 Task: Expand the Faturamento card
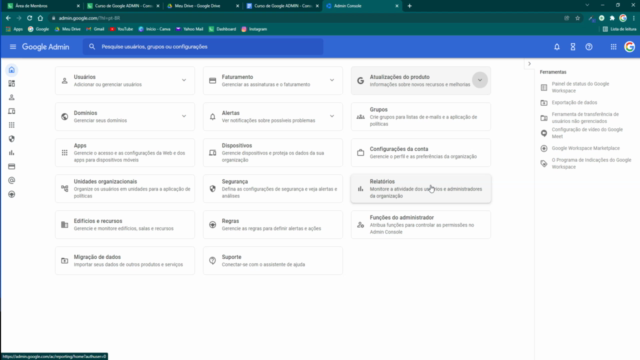pyautogui.click(x=332, y=80)
